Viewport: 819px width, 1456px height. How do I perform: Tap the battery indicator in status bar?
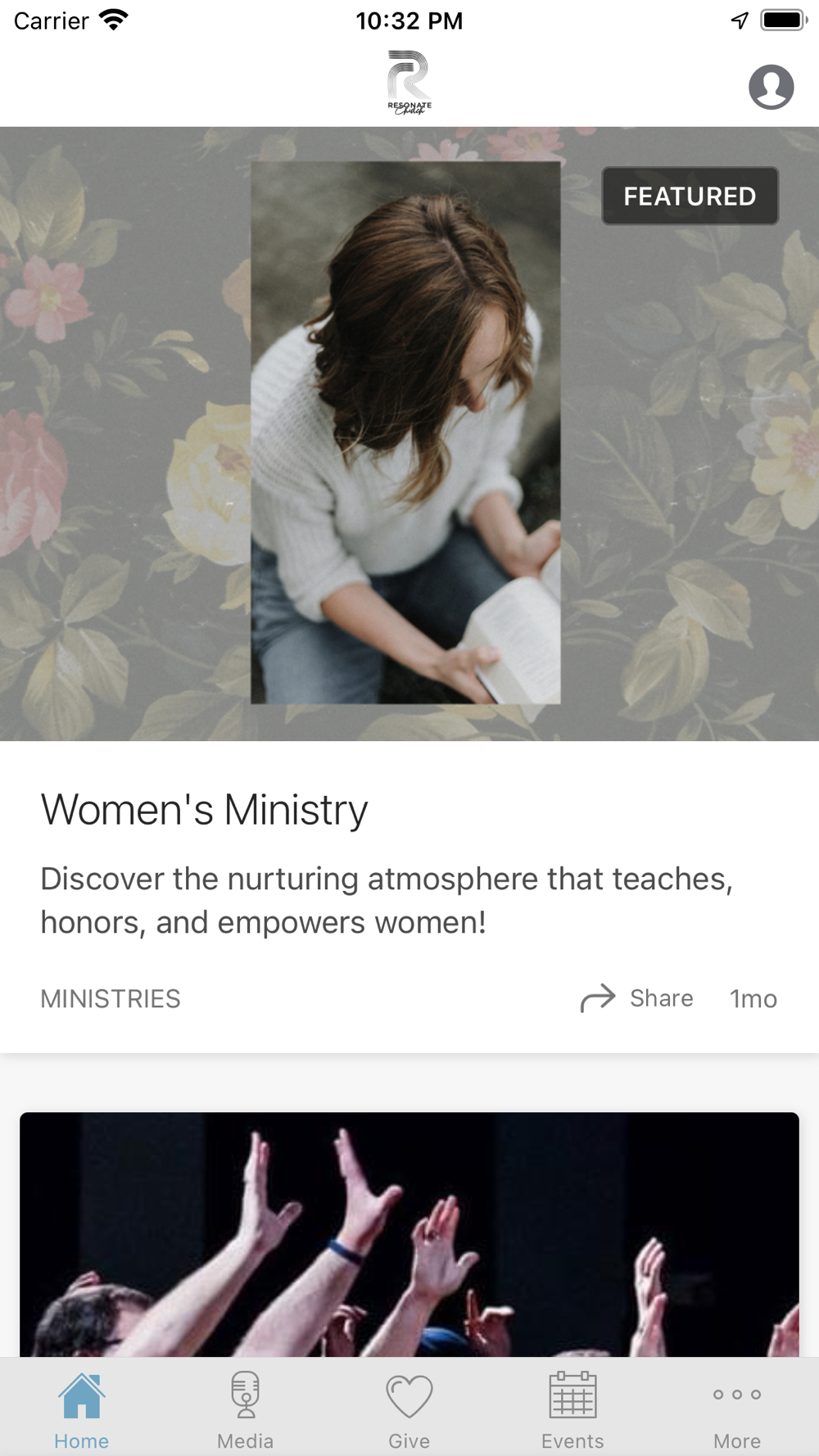coord(784,20)
